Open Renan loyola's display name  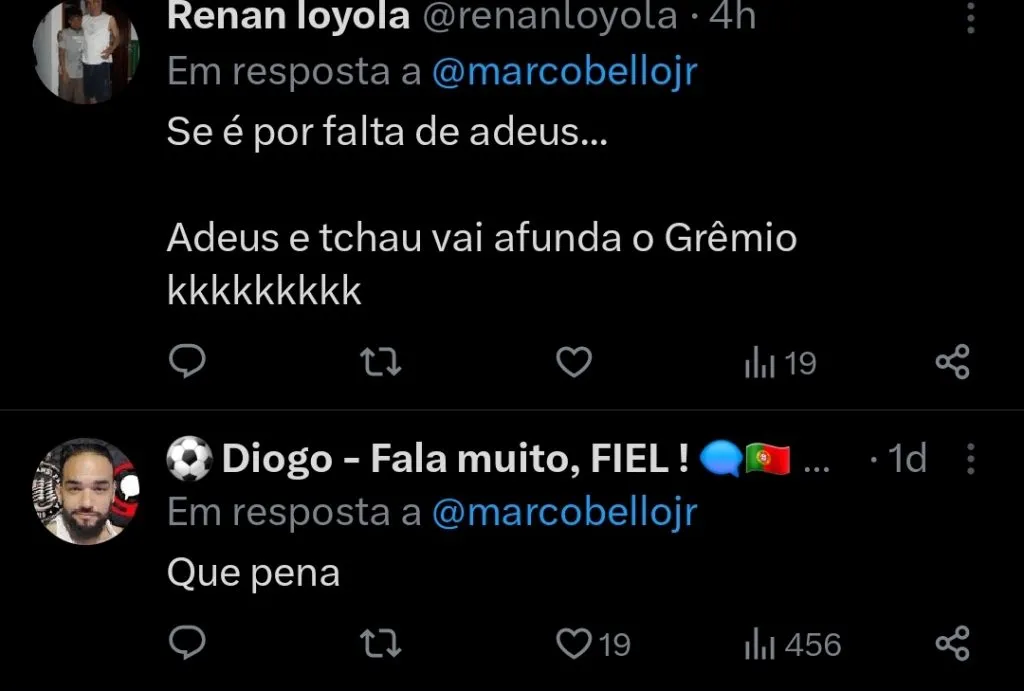click(x=290, y=15)
